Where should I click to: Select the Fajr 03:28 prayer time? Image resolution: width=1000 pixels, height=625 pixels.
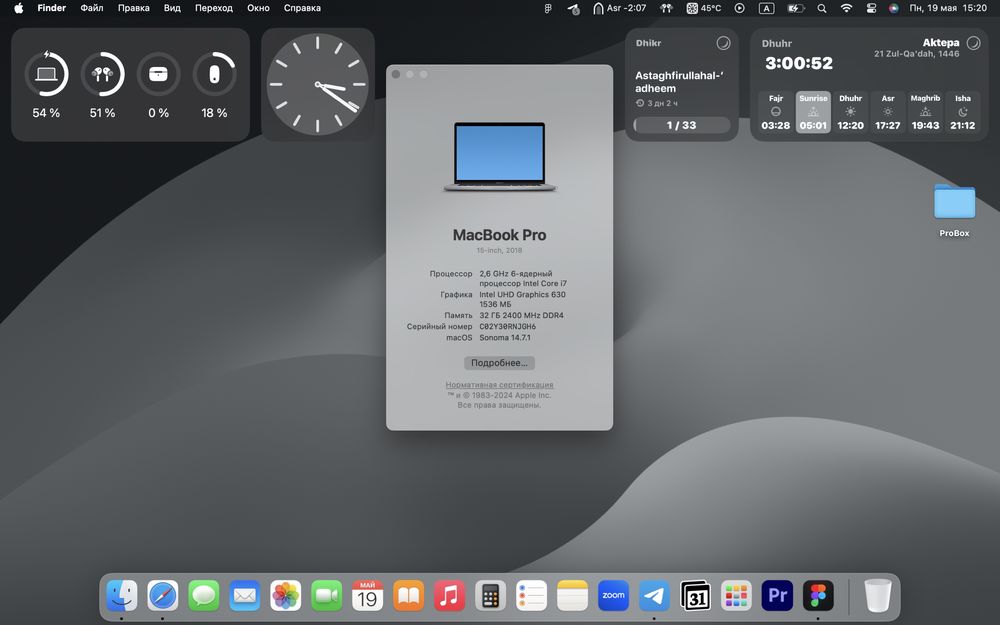tap(776, 112)
